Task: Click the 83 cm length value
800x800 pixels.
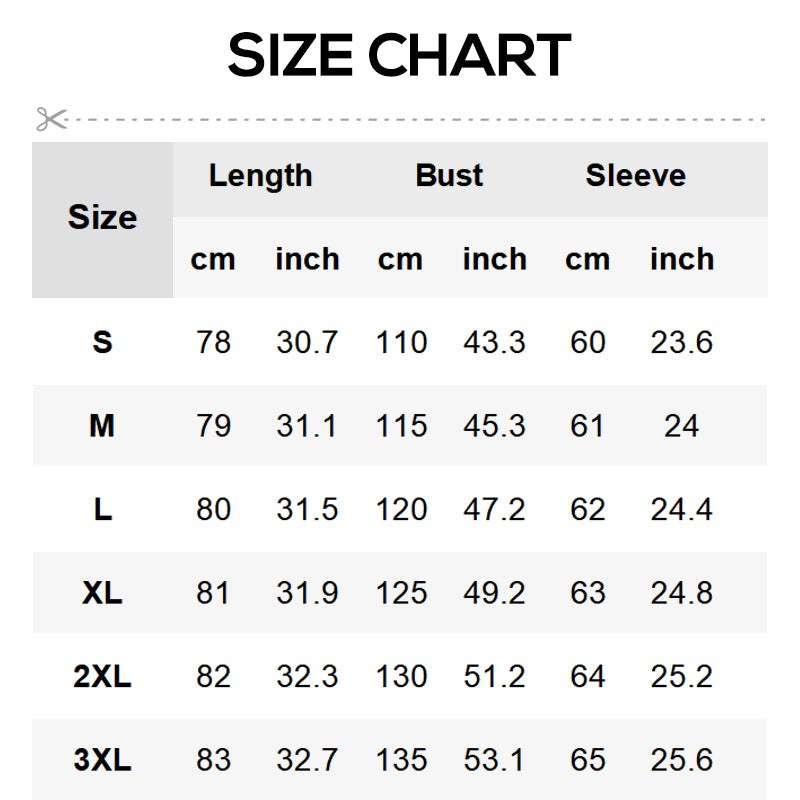Action: click(213, 760)
